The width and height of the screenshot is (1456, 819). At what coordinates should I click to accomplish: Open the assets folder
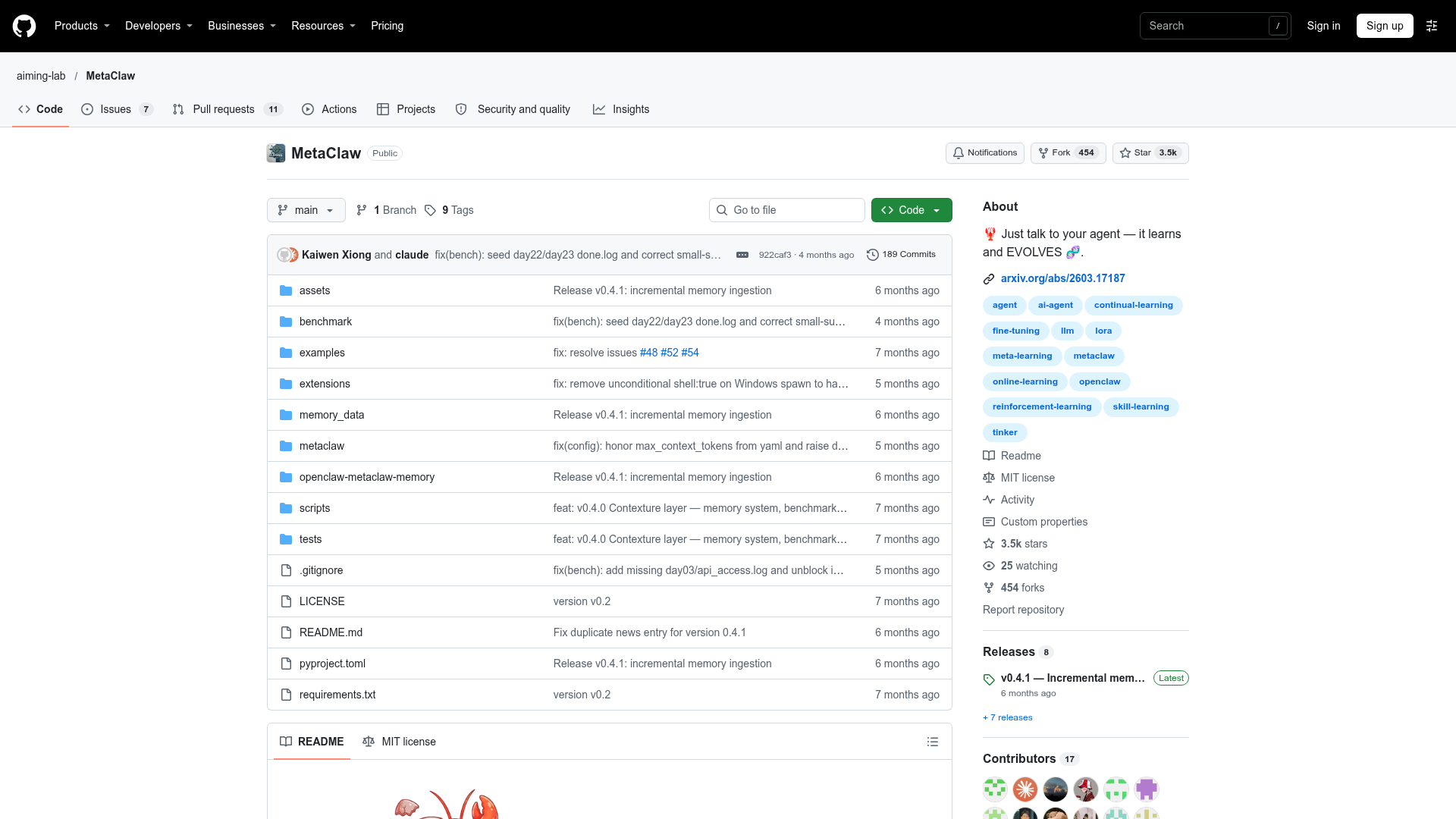(315, 290)
